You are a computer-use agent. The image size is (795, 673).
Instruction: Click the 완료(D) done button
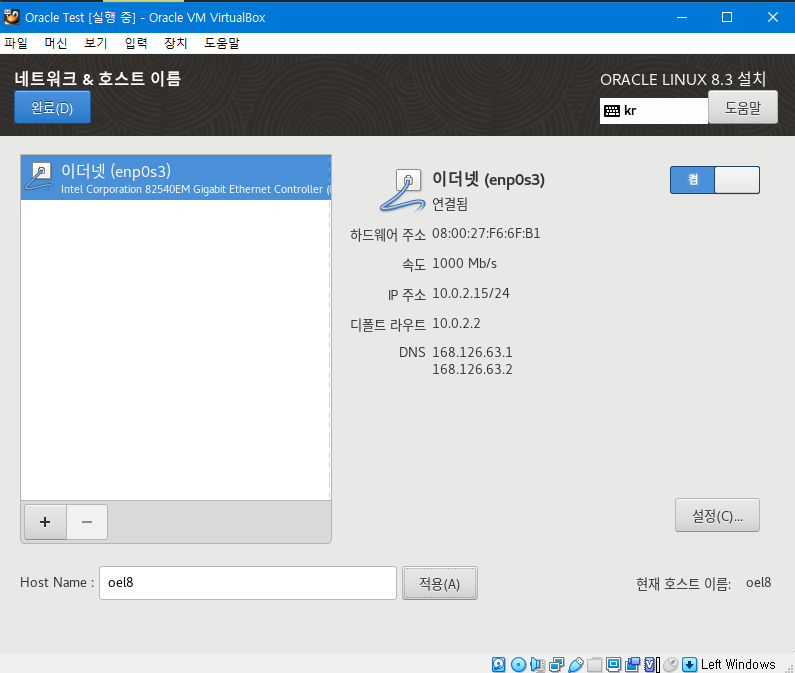(x=52, y=108)
